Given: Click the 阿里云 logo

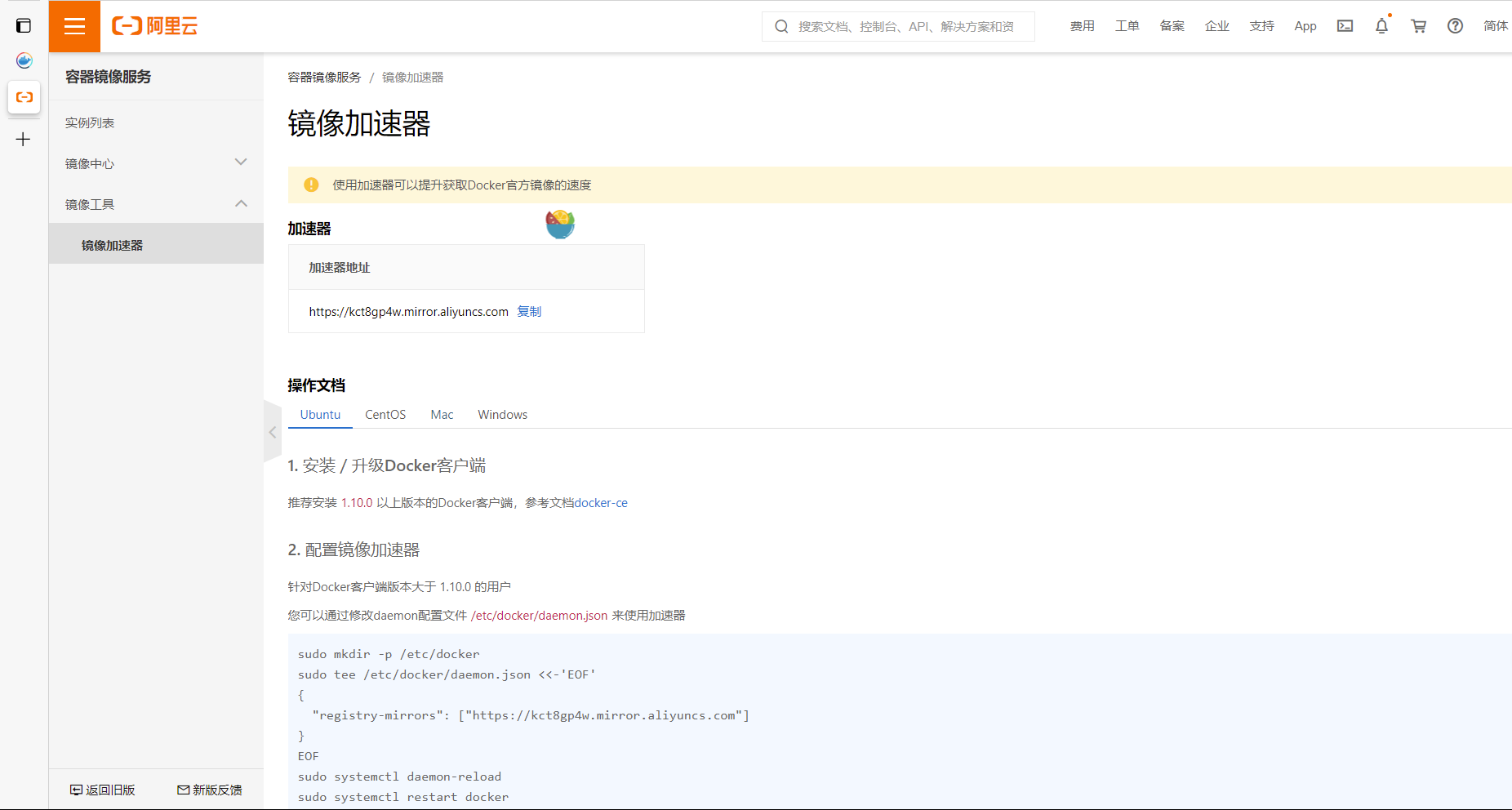Looking at the screenshot, I should (x=155, y=26).
